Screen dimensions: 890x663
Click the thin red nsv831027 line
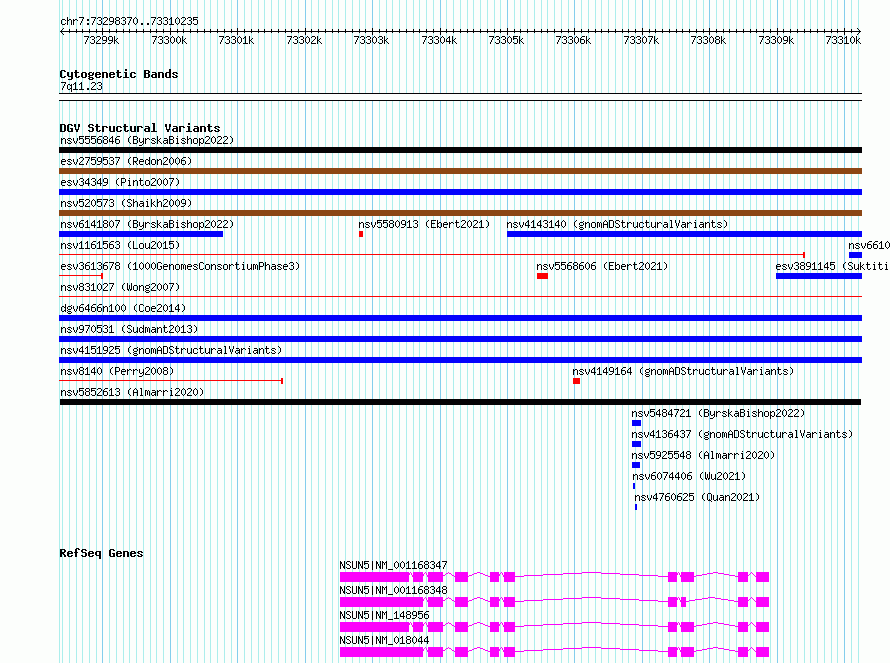pyautogui.click(x=460, y=296)
